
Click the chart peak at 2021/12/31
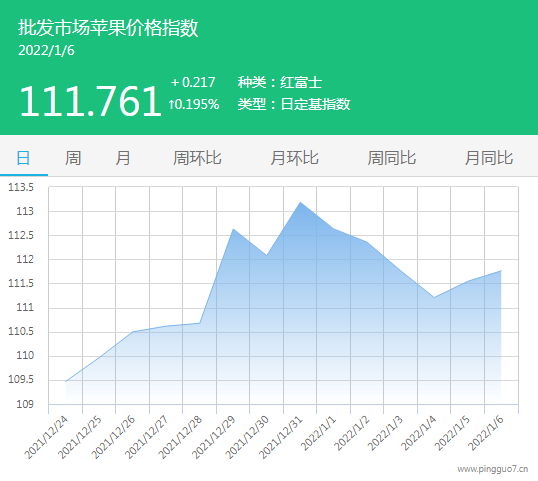(300, 202)
